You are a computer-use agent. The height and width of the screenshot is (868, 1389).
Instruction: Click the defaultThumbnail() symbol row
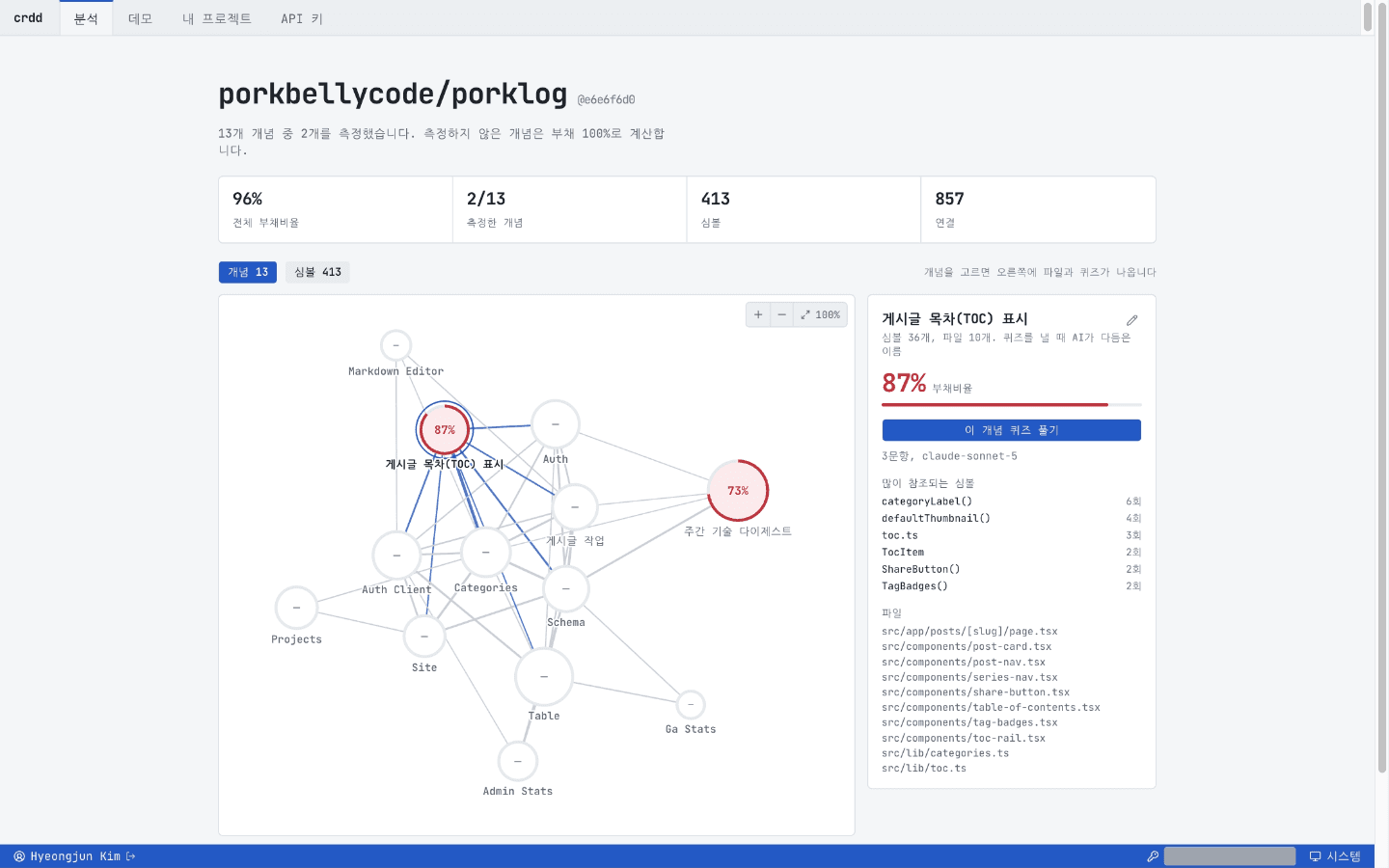tap(1012, 519)
